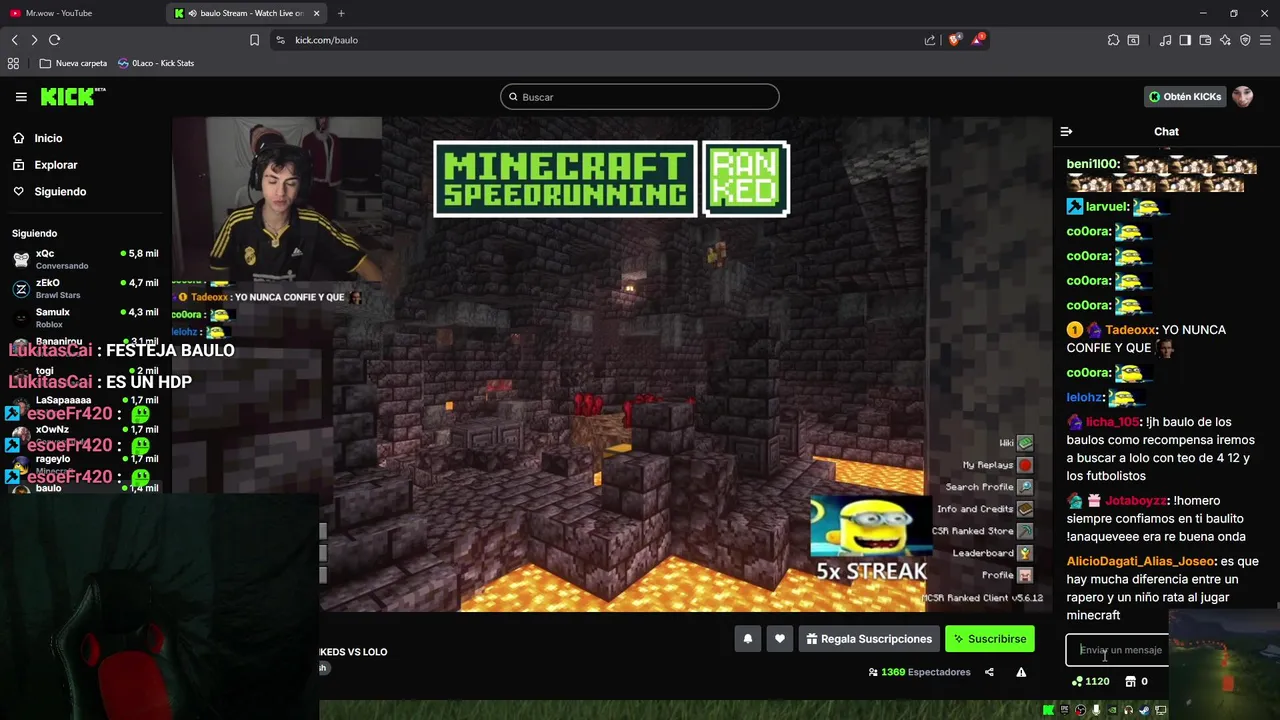
Task: Click username Tadeoxx in chat
Action: coord(1130,330)
